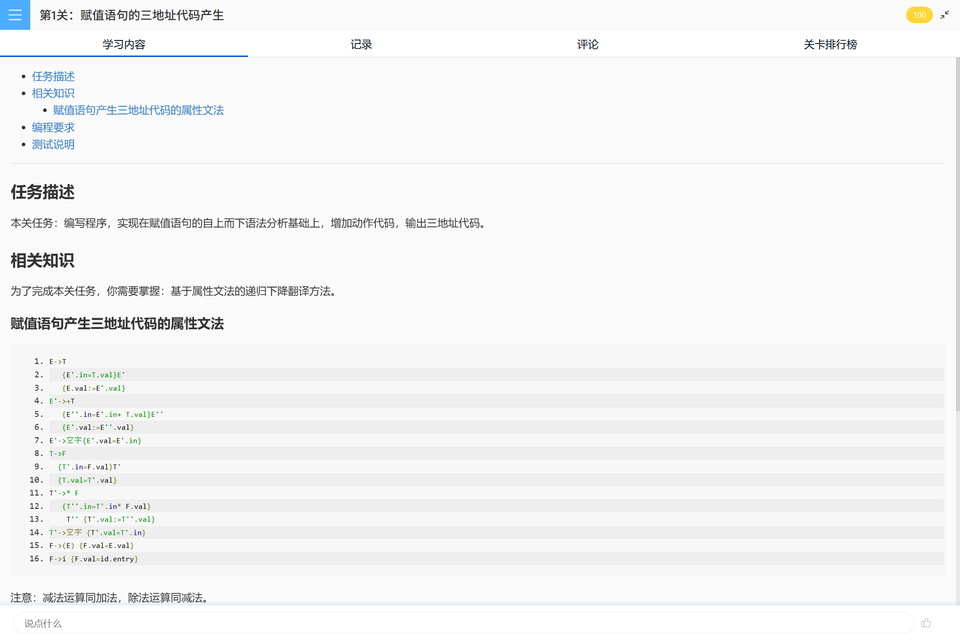Click the title 第1关：赋值语句的三地址代码产生
The width and height of the screenshot is (960, 640).
[x=131, y=14]
